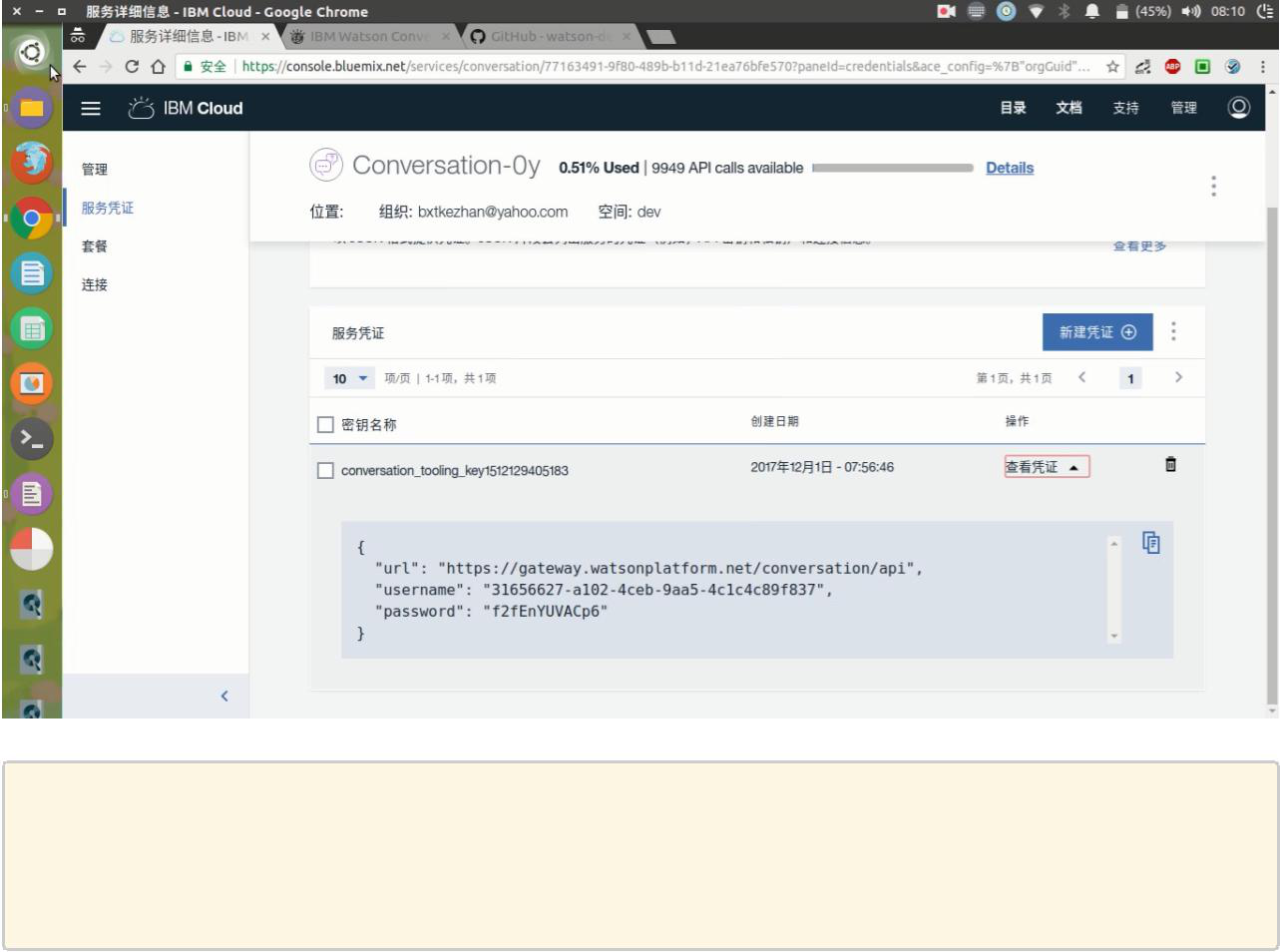The height and width of the screenshot is (952, 1280).
Task: Open Terminal from the Ubuntu dock
Action: pyautogui.click(x=32, y=438)
